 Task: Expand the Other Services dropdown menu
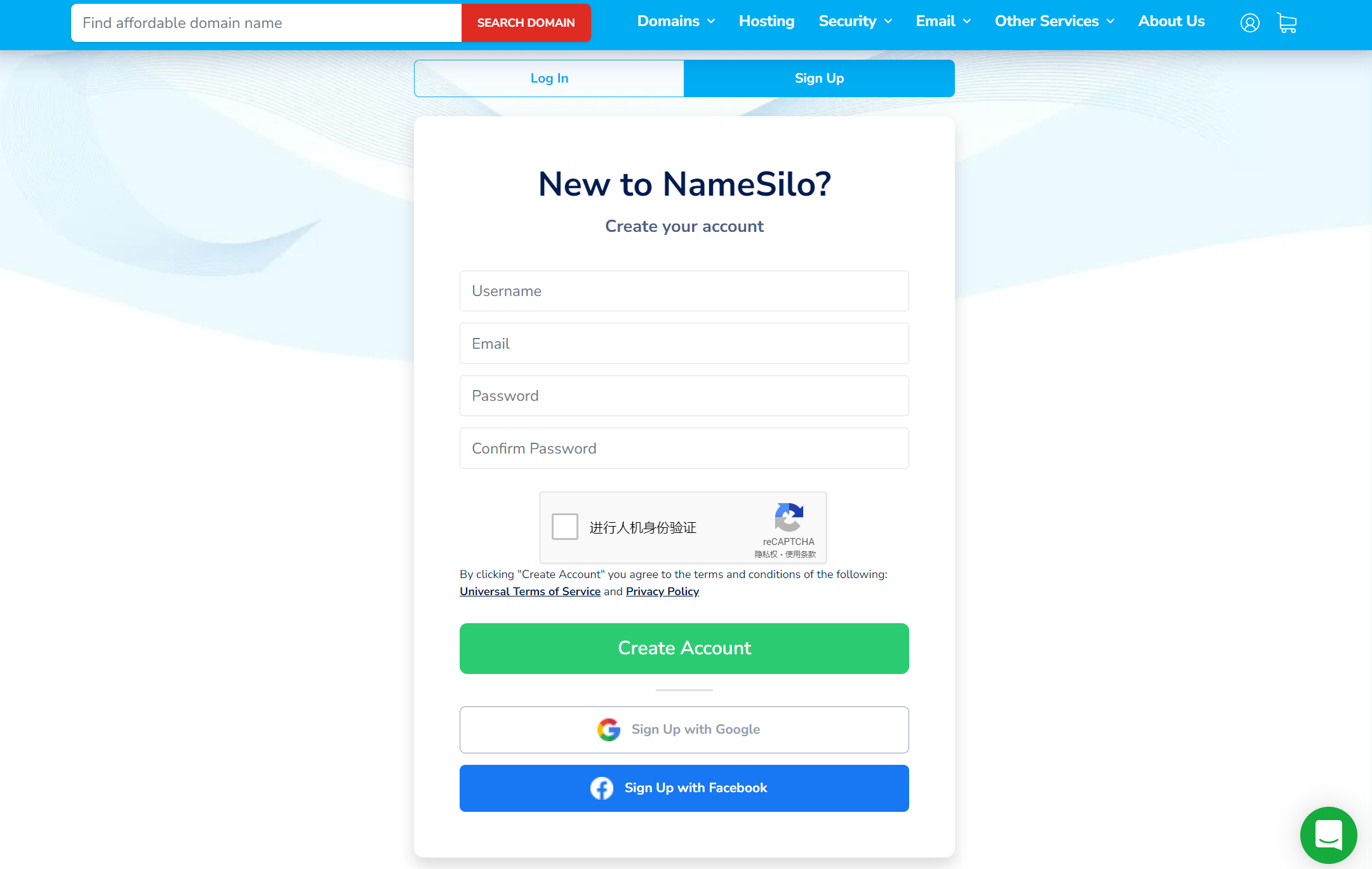coord(1055,22)
